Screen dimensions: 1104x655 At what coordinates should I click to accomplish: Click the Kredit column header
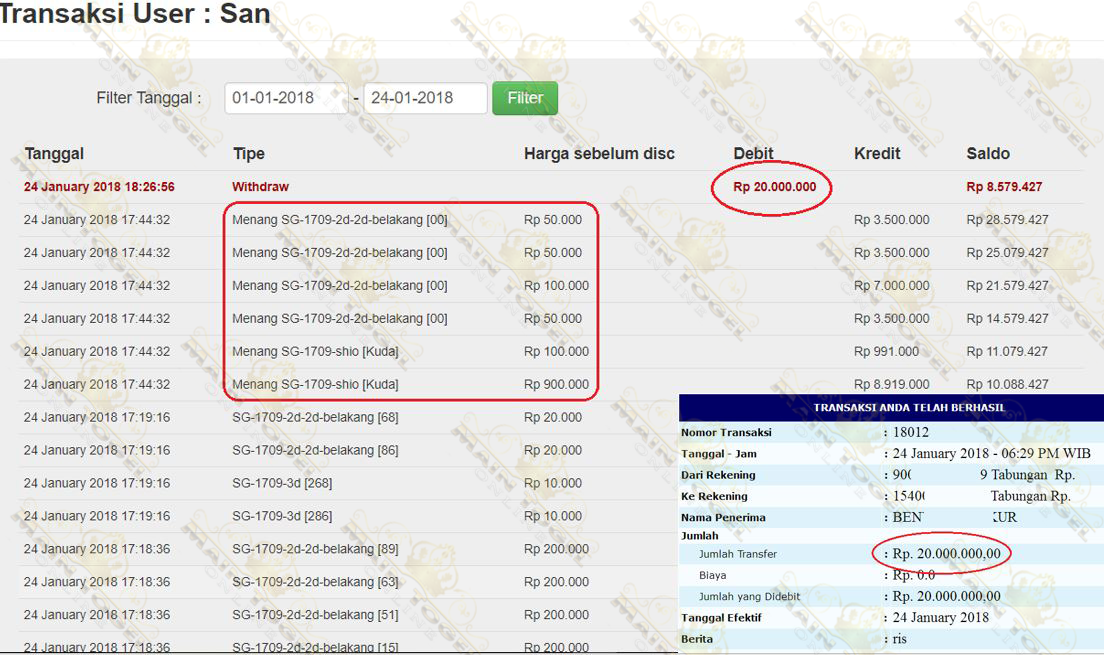coord(877,154)
